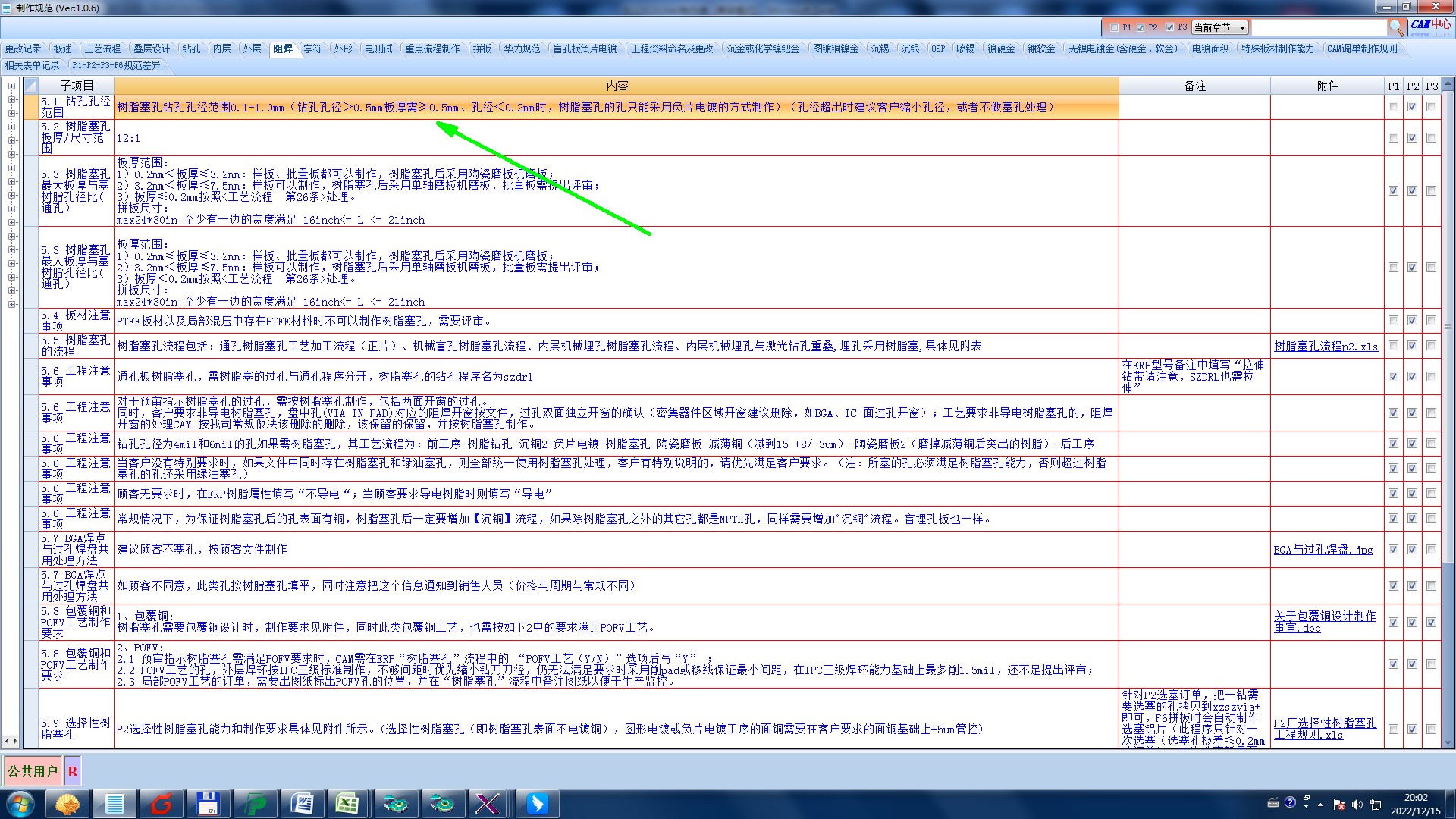This screenshot has width=1456, height=819.
Task: Click the green P taskbar icon
Action: [x=255, y=803]
